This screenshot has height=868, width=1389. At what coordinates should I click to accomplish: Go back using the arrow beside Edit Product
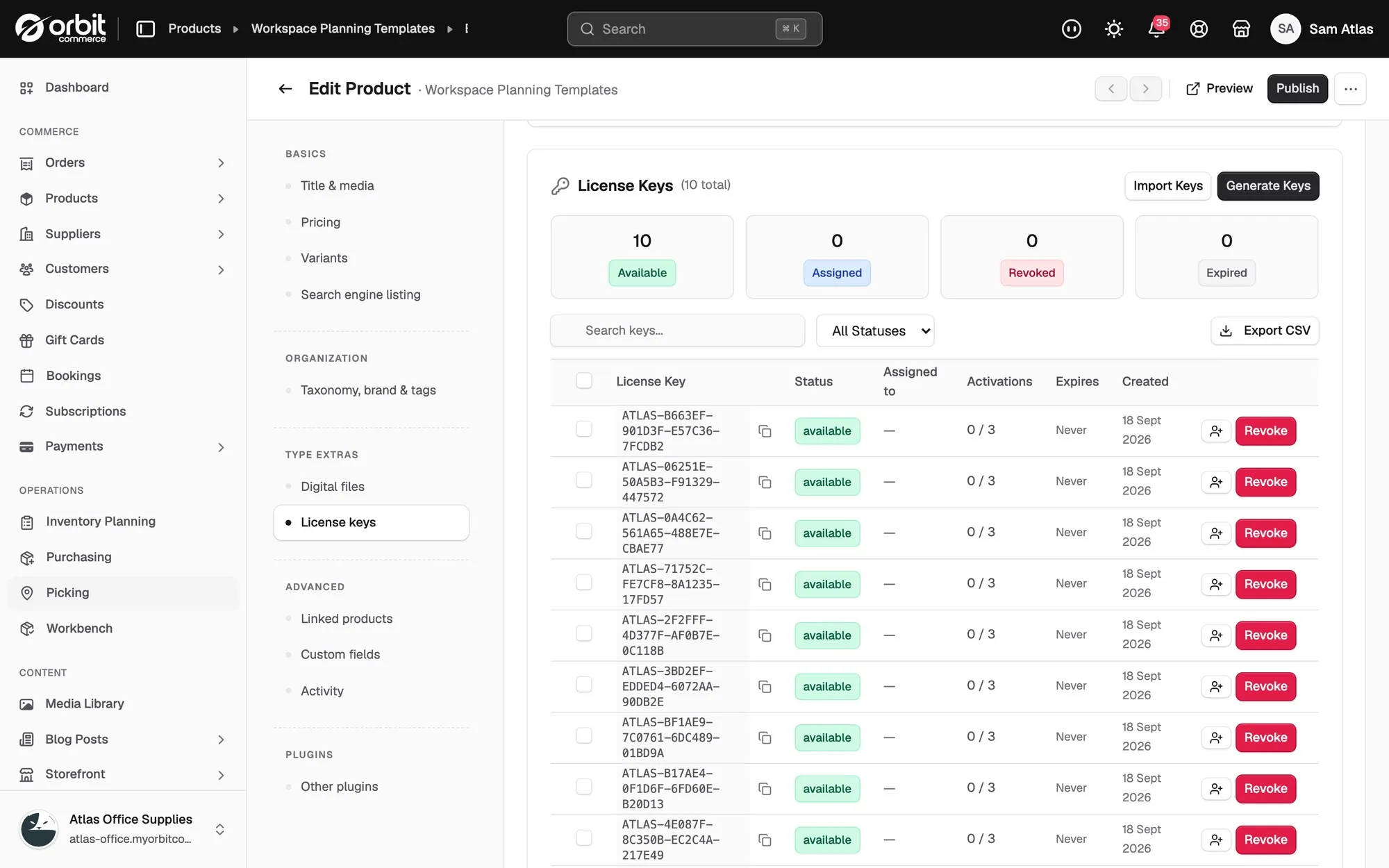[x=285, y=89]
